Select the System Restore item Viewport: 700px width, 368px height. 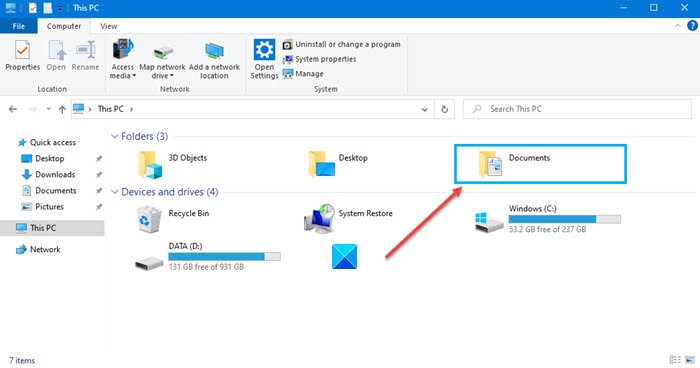(348, 219)
